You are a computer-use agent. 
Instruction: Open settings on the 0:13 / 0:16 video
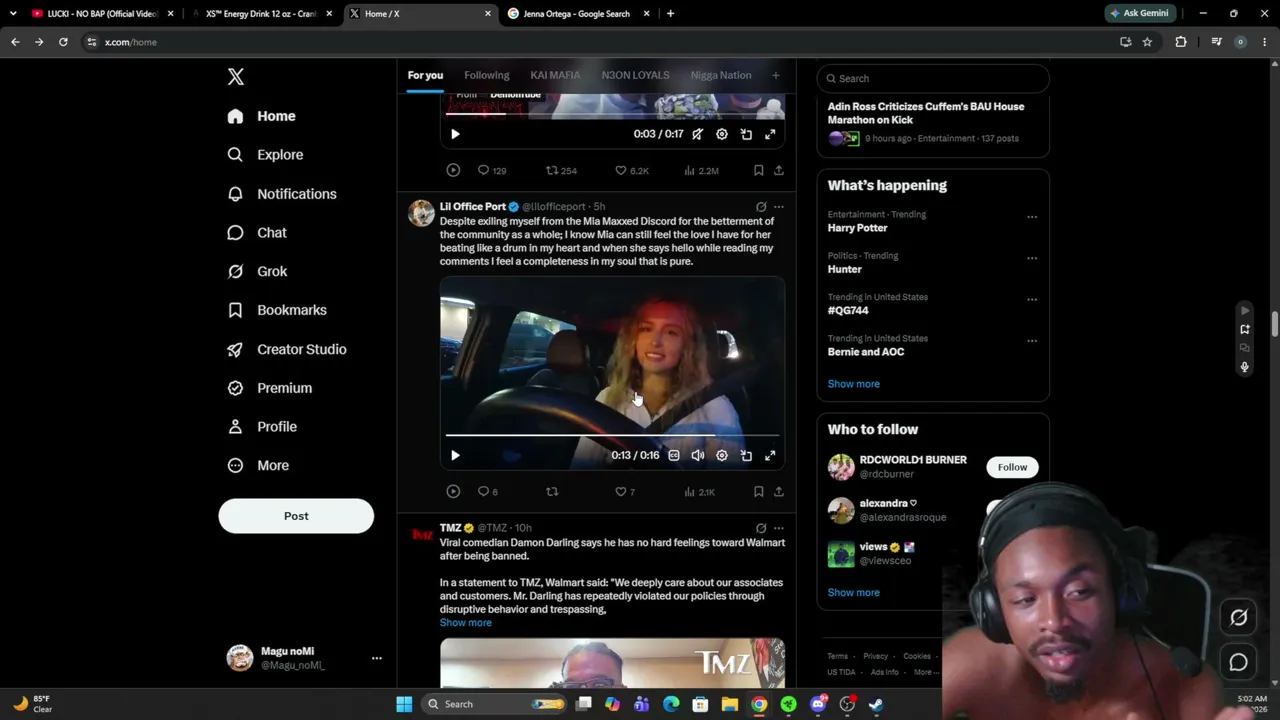(722, 456)
